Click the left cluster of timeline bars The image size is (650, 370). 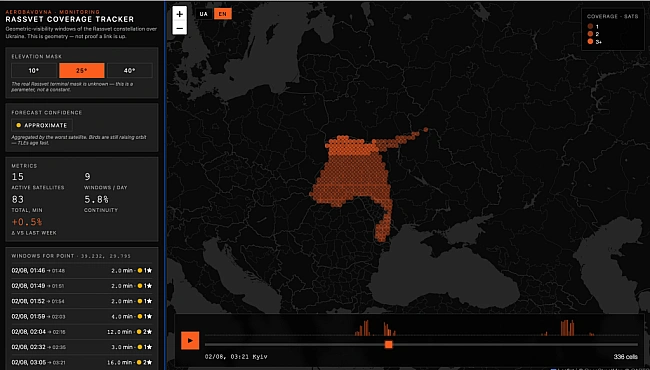375,328
